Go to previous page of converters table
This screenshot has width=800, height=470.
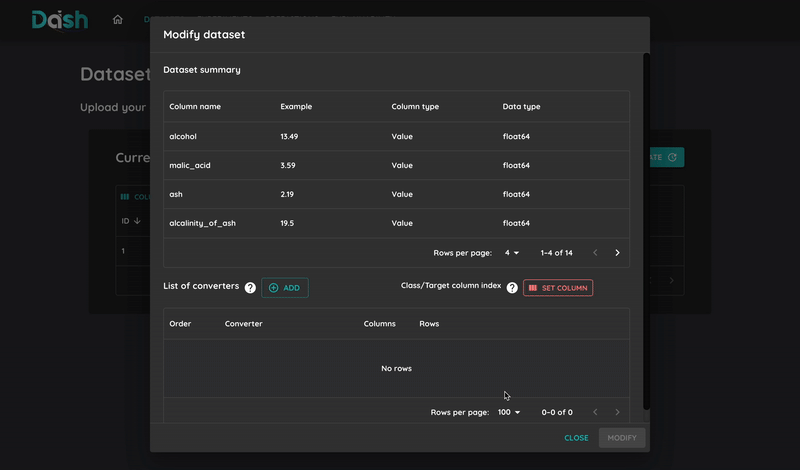click(x=595, y=412)
